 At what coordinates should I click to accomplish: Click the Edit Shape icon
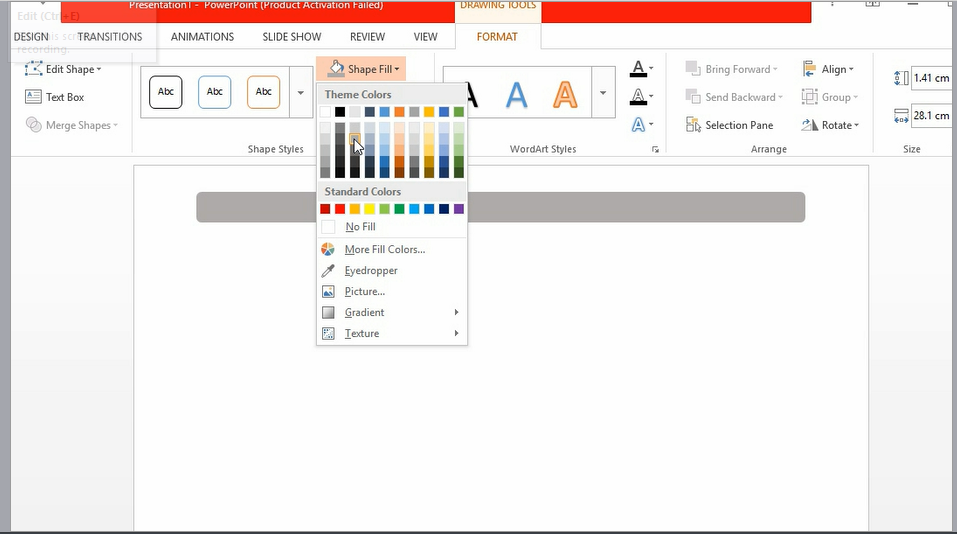click(x=33, y=69)
